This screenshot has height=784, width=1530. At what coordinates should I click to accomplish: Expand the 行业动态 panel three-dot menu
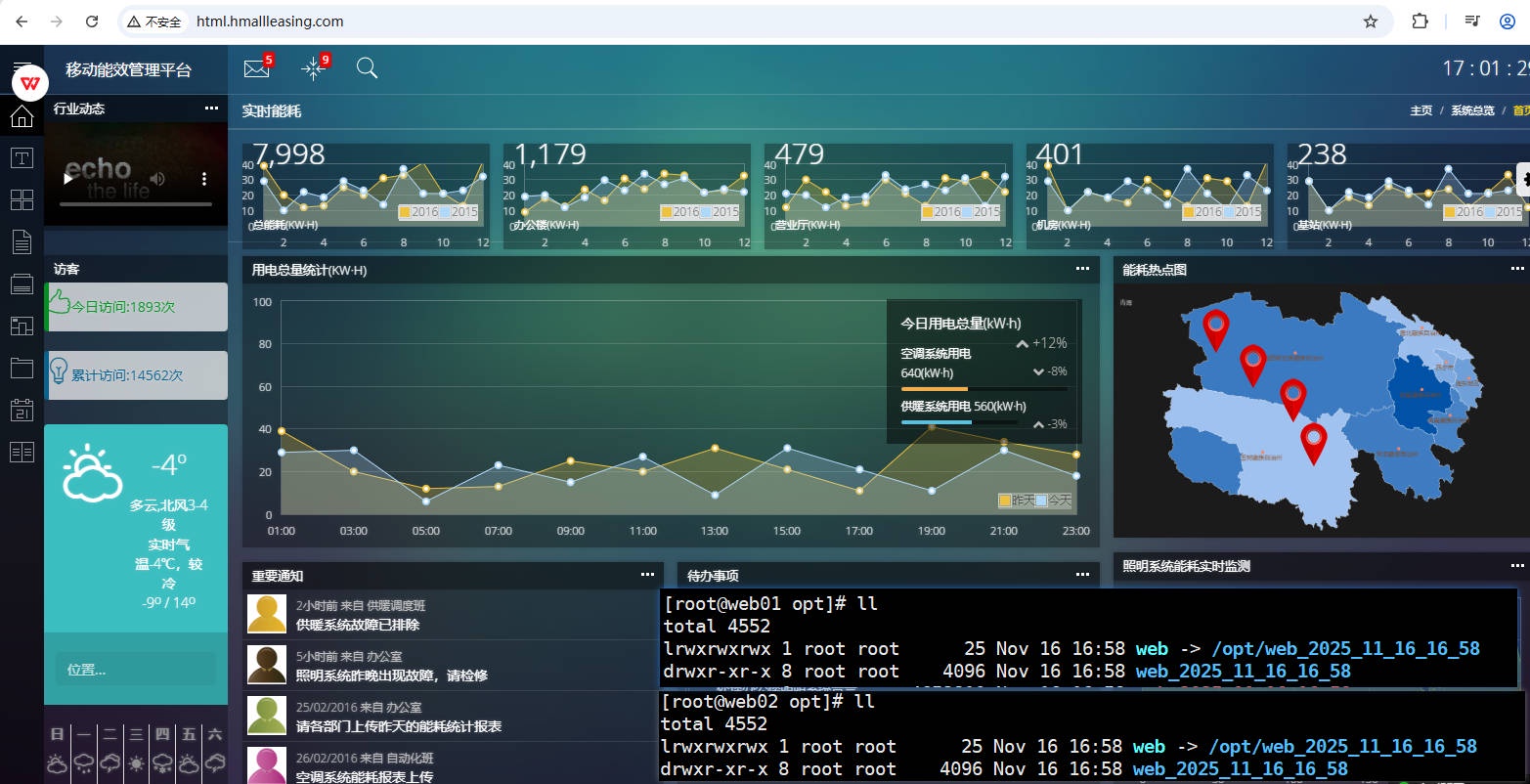[211, 109]
